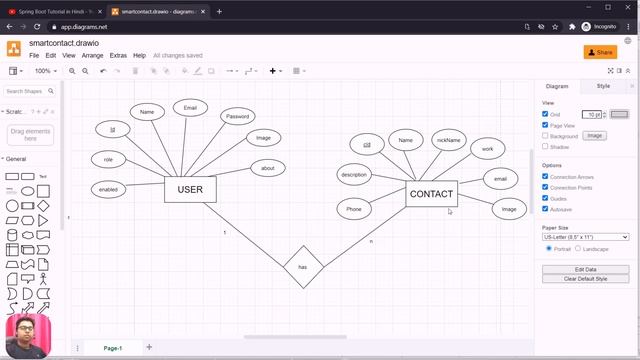Open the File menu
The image size is (640, 360).
pyautogui.click(x=34, y=56)
